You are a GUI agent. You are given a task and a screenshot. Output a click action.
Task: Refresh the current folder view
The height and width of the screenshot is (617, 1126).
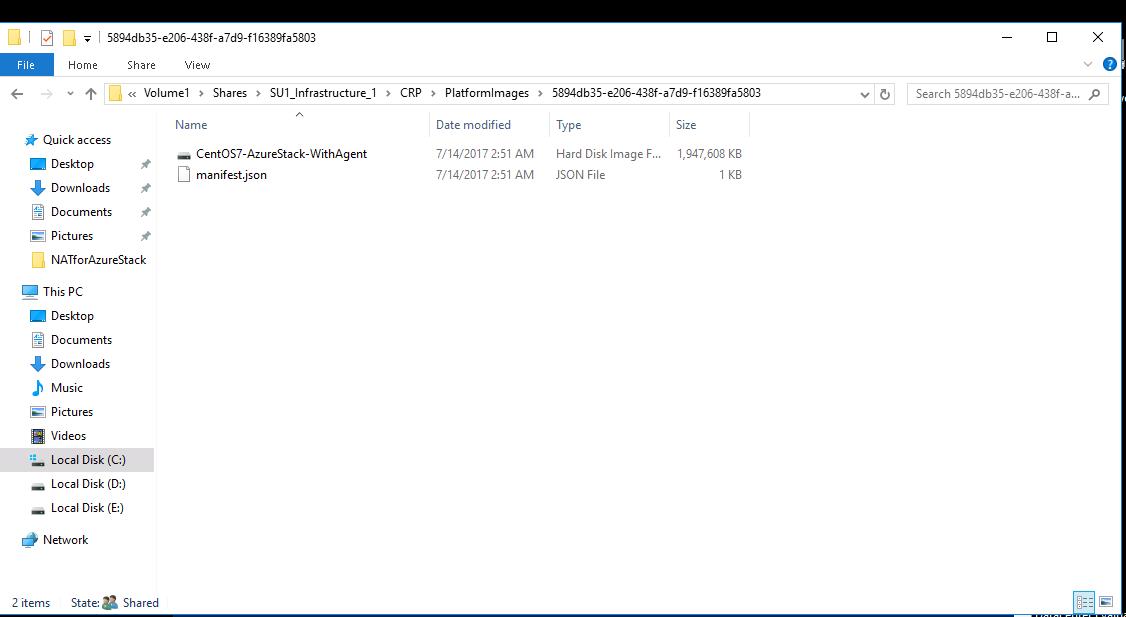click(885, 94)
